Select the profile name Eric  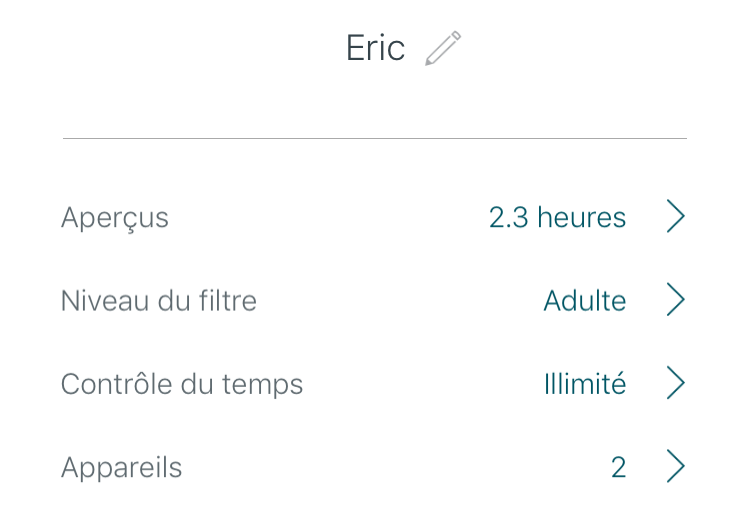(375, 48)
